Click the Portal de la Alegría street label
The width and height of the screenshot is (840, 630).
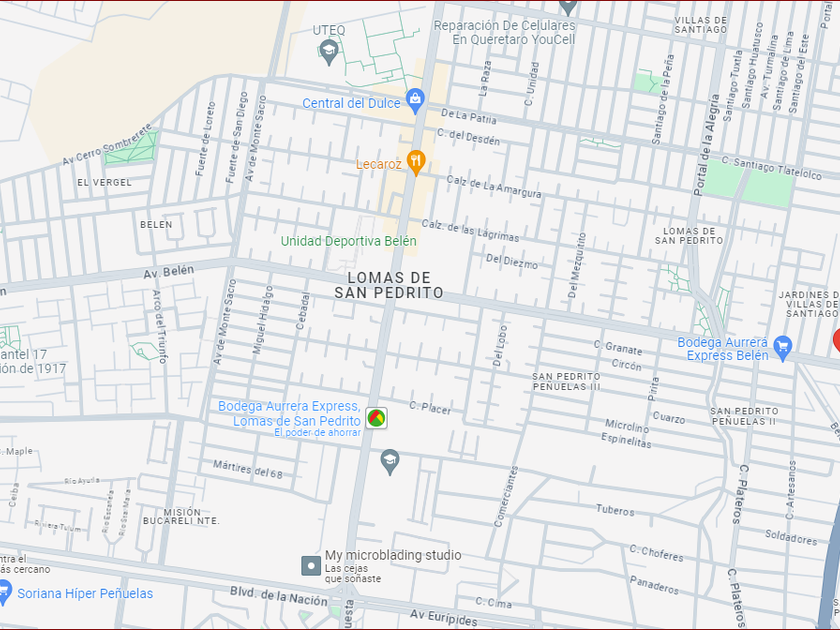[706, 145]
